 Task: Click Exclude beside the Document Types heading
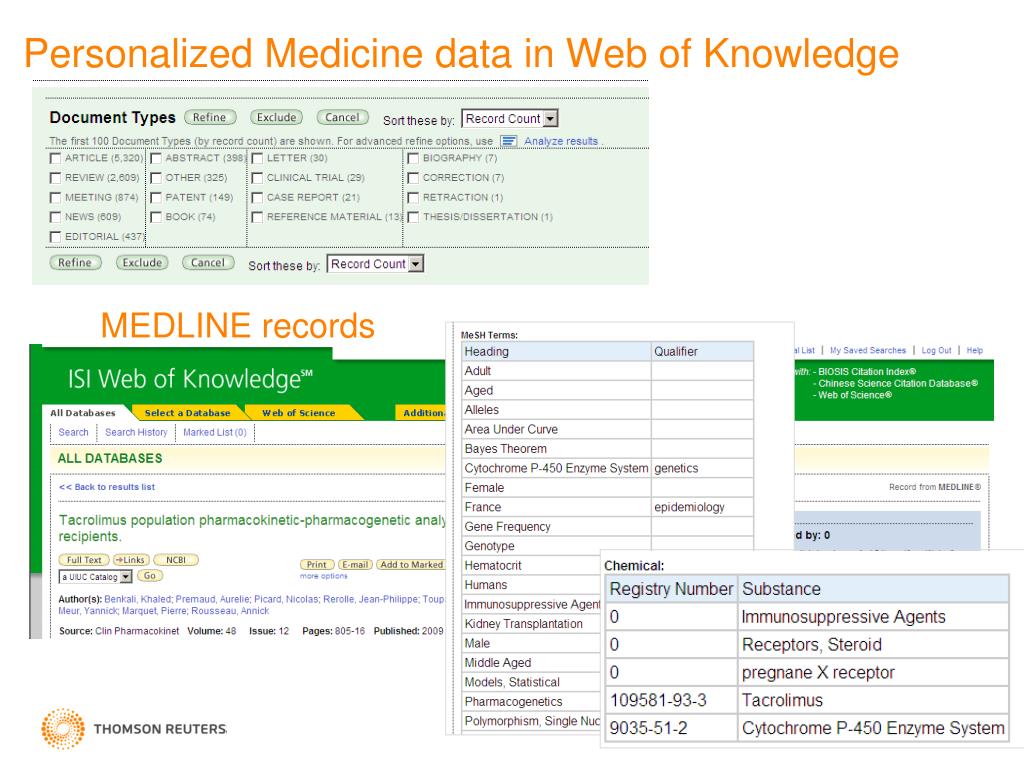click(276, 118)
